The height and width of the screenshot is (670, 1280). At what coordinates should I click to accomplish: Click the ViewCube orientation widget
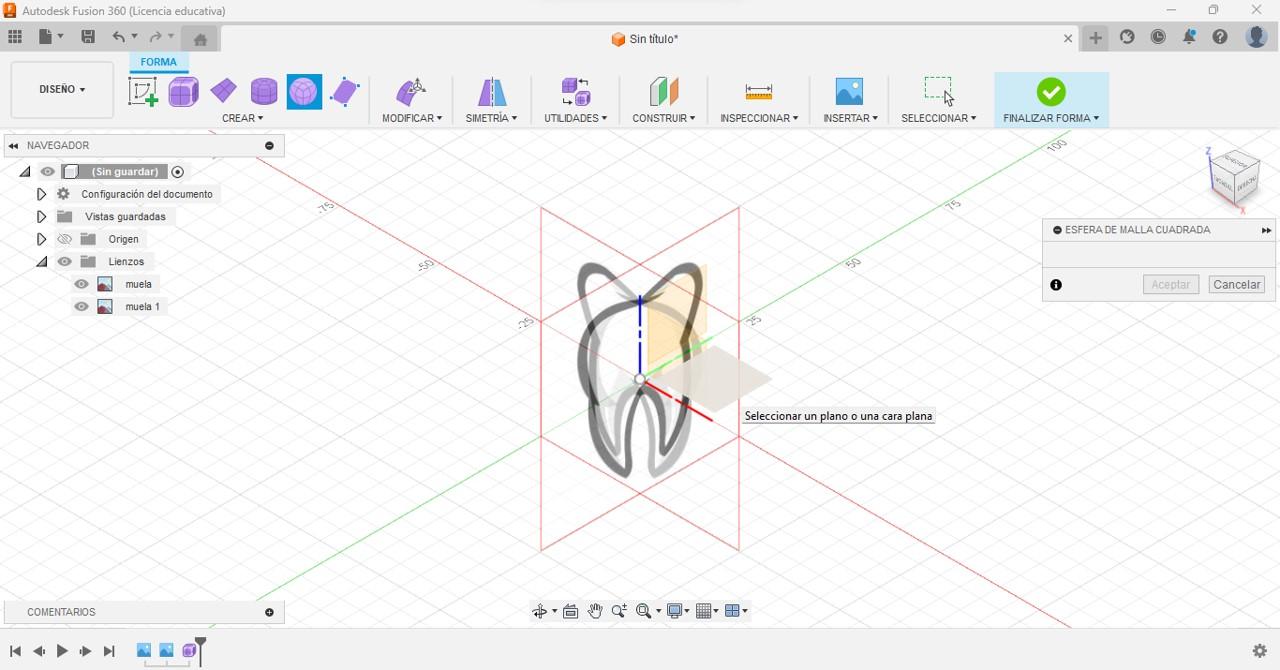point(1233,177)
